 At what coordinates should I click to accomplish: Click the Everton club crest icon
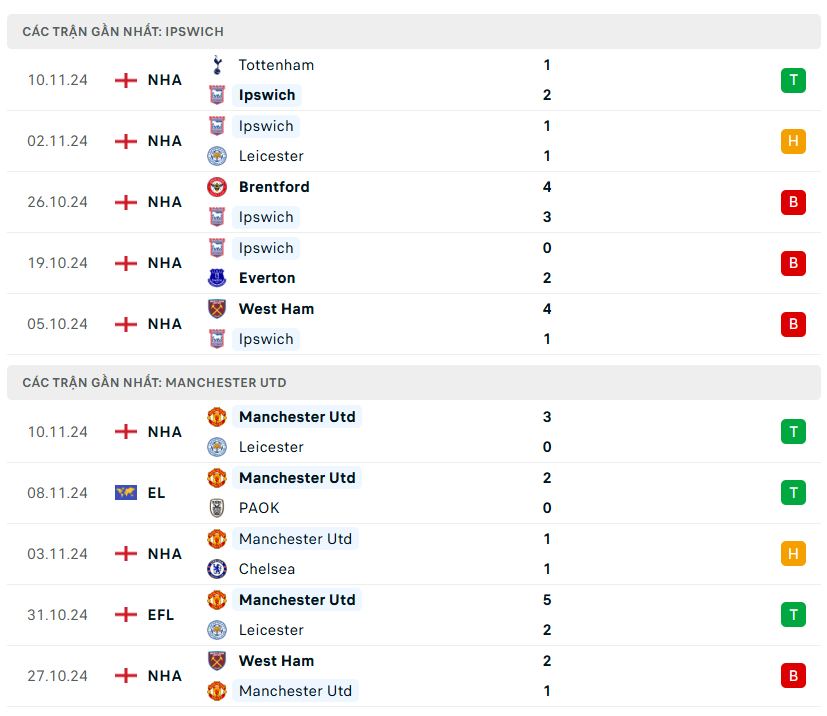[x=217, y=278]
